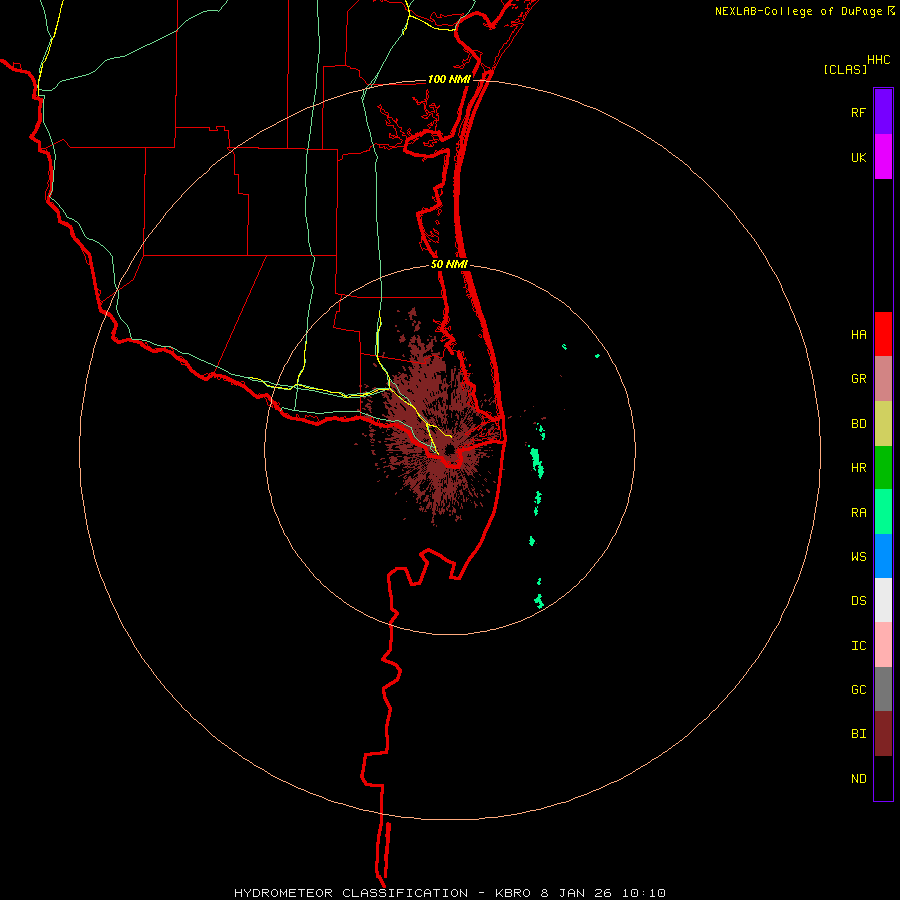Image resolution: width=900 pixels, height=900 pixels.
Task: Click the BI legend label
Action: (859, 734)
